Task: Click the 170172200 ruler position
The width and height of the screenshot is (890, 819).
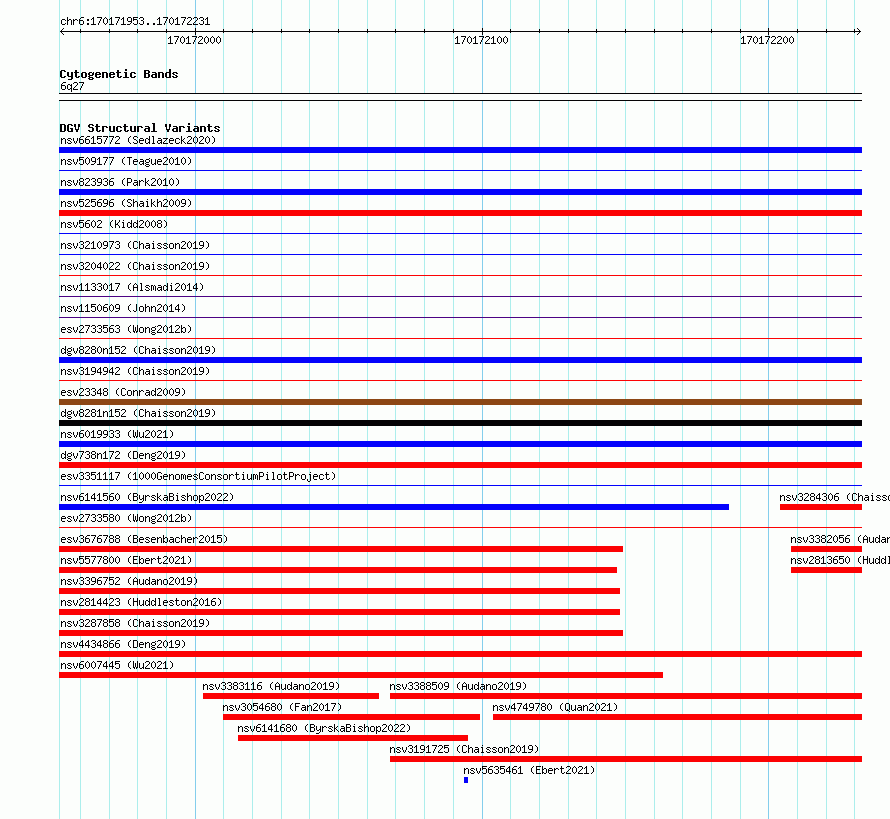Action: (767, 40)
